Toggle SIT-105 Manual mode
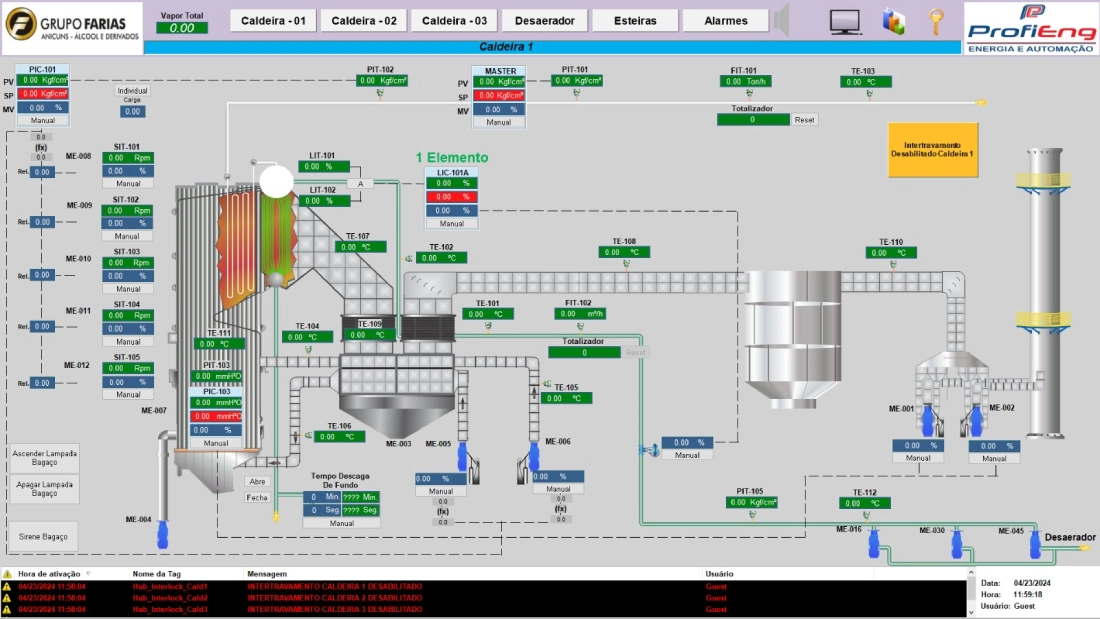1100x619 pixels. [128, 394]
